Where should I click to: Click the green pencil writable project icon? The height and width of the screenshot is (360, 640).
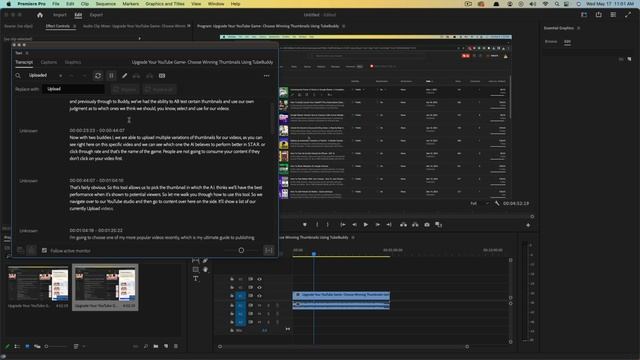point(7,346)
